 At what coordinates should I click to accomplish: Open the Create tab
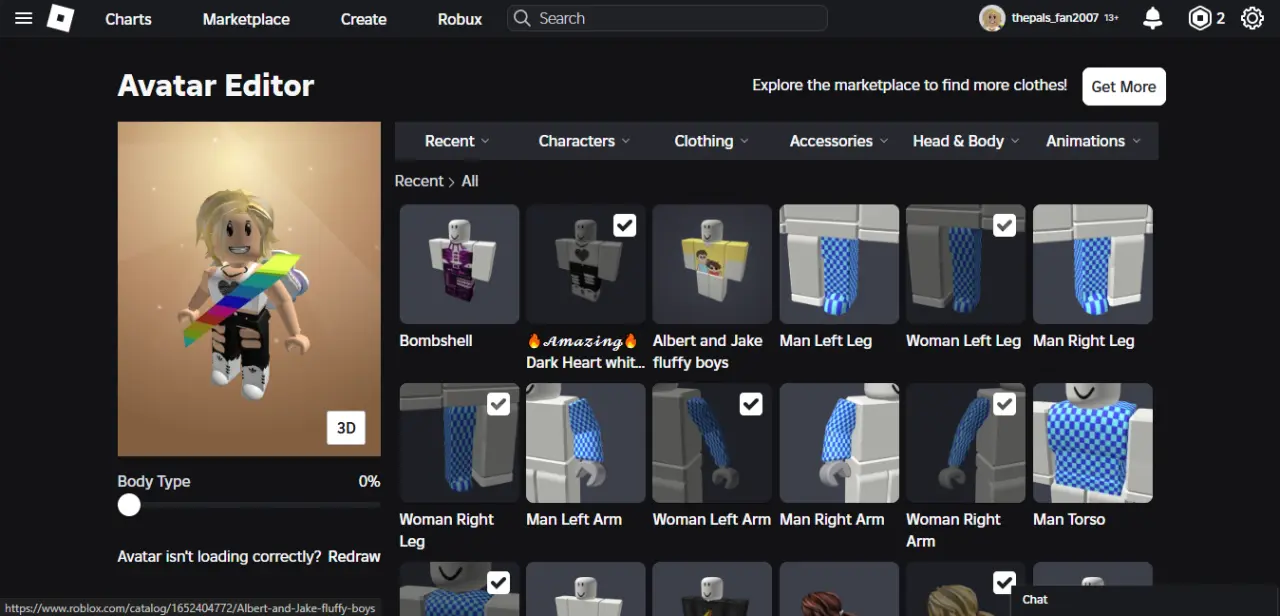[x=363, y=19]
